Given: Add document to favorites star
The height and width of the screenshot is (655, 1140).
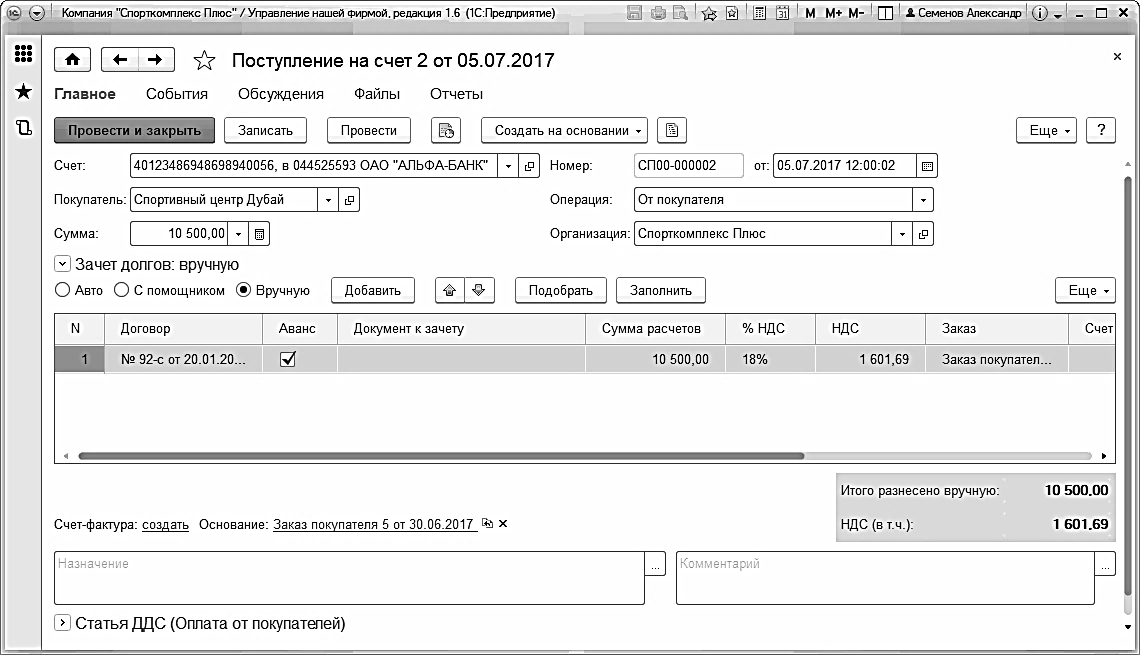Looking at the screenshot, I should (x=204, y=60).
